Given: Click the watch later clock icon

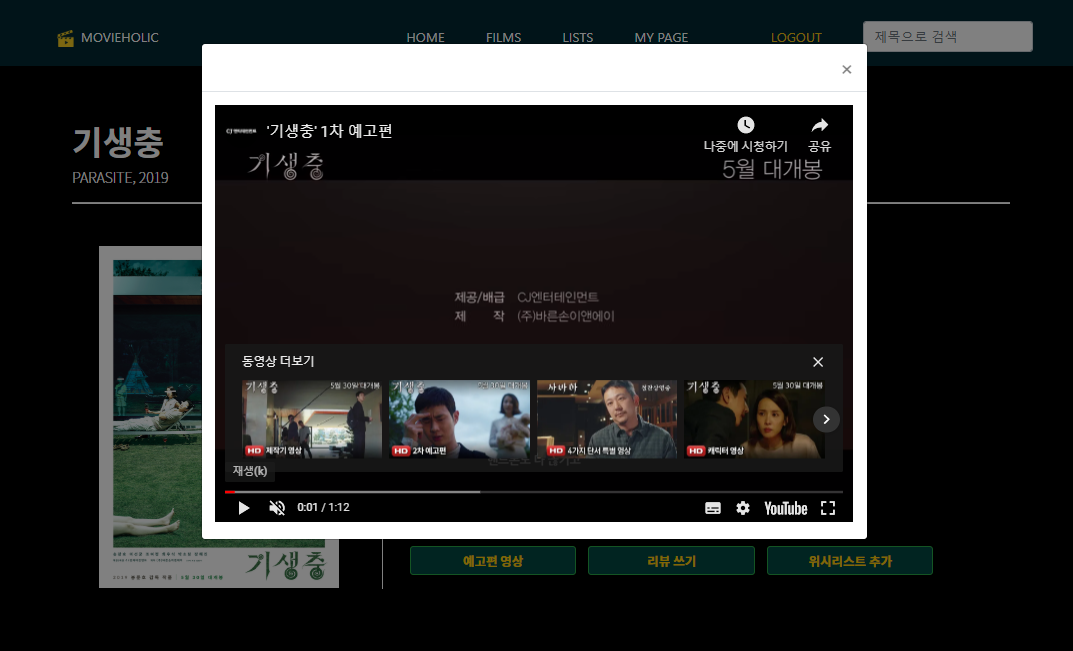Looking at the screenshot, I should 746,125.
